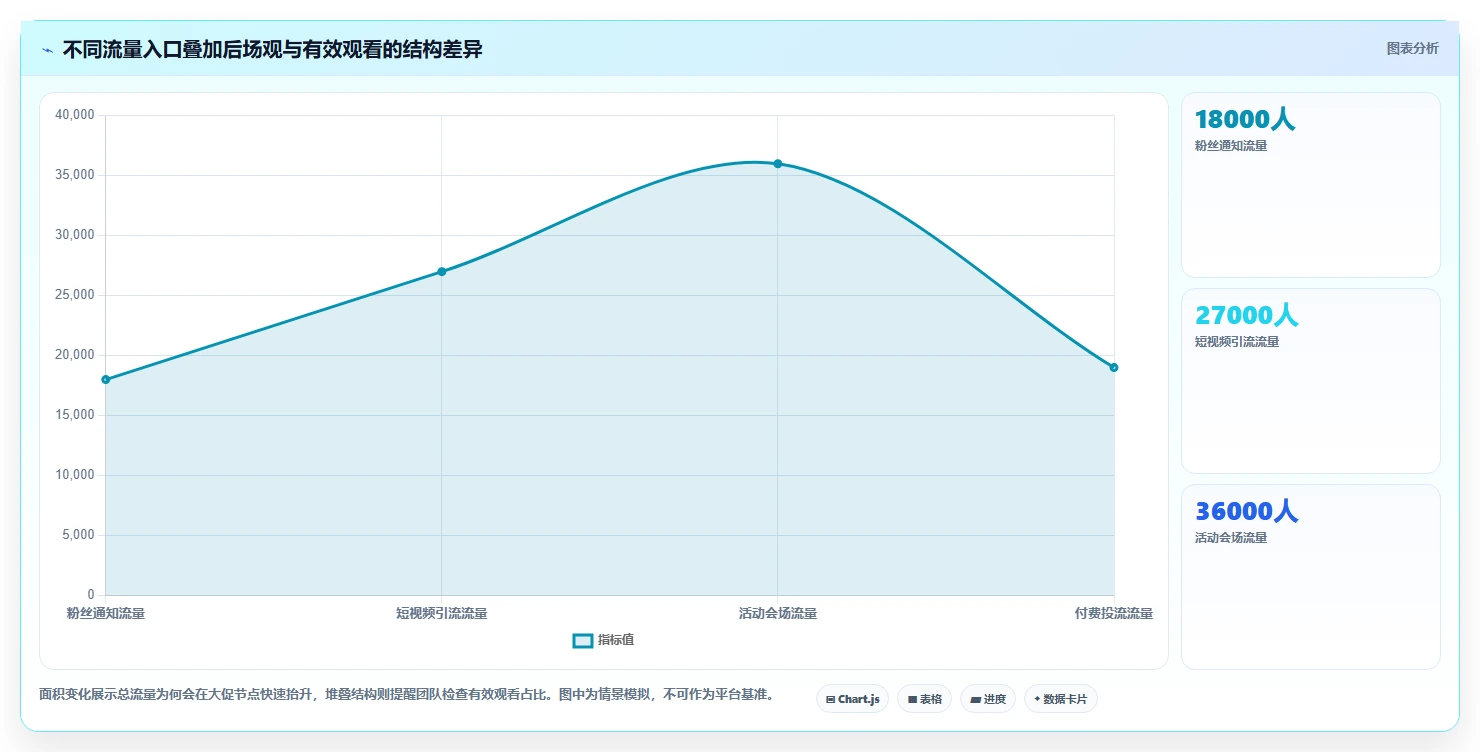1480x752 pixels.
Task: Click the y-axis tick 25,000
Action: [x=75, y=295]
